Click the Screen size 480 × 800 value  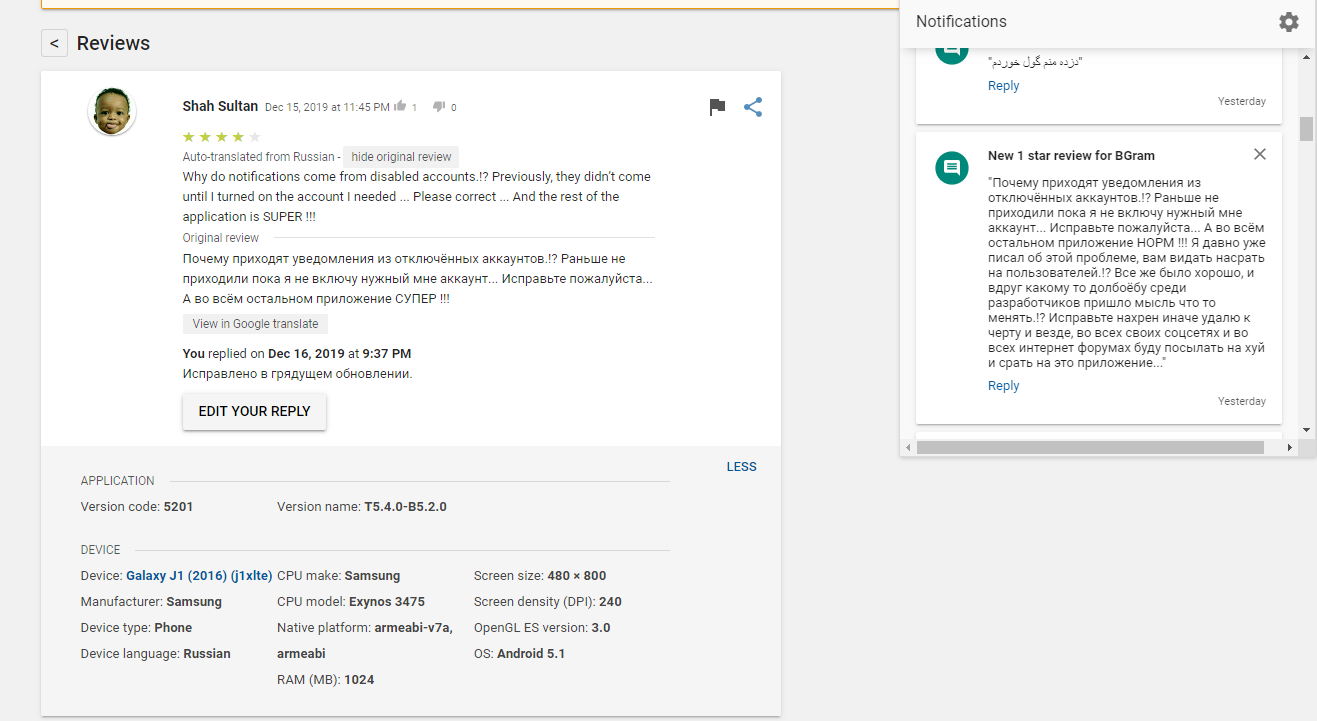click(x=576, y=576)
